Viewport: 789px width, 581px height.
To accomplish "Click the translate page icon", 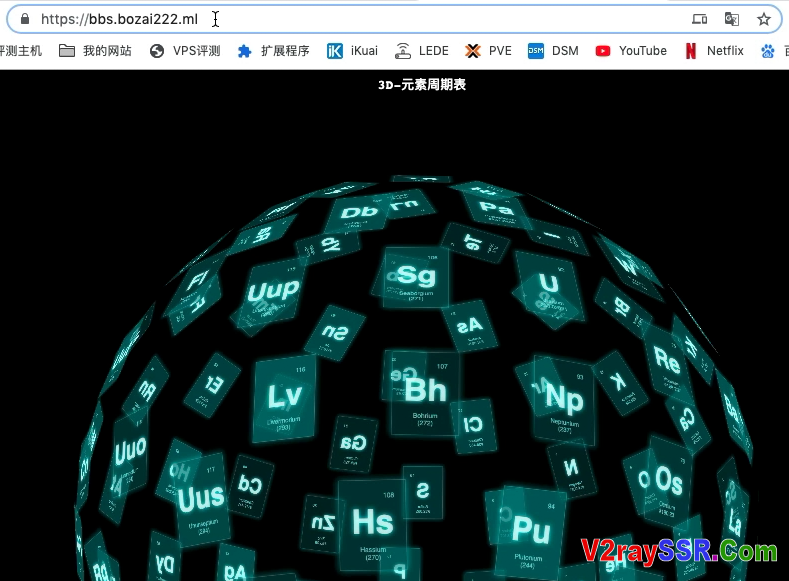I will click(x=732, y=19).
